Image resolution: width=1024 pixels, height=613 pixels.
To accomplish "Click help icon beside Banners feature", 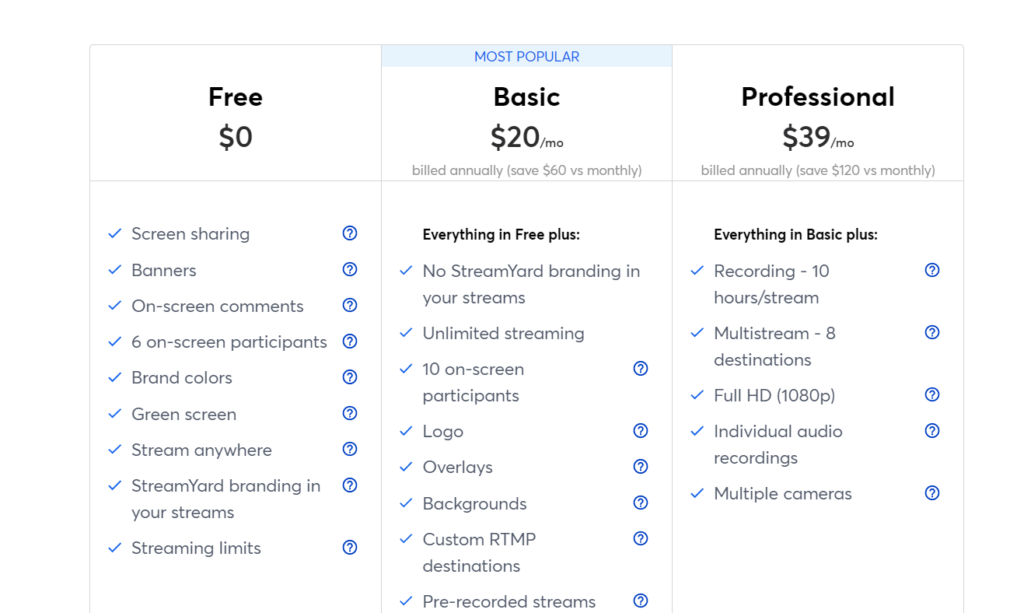I will point(350,269).
